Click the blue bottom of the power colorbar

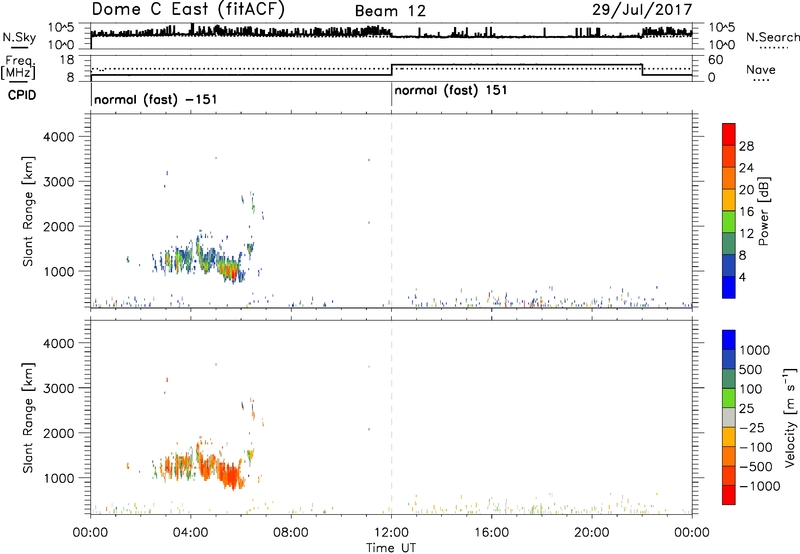click(729, 287)
